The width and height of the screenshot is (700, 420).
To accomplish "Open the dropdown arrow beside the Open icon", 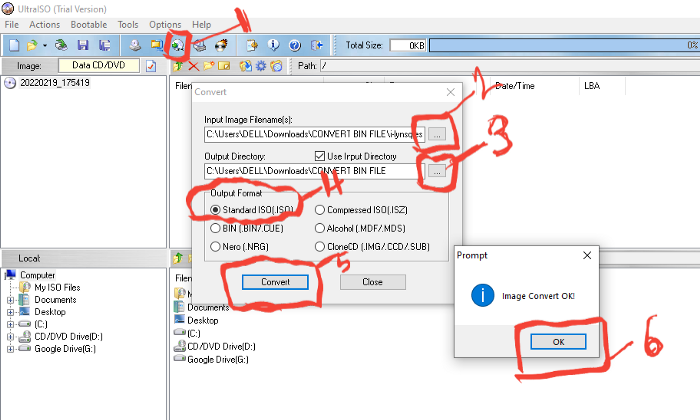I will (x=45, y=46).
